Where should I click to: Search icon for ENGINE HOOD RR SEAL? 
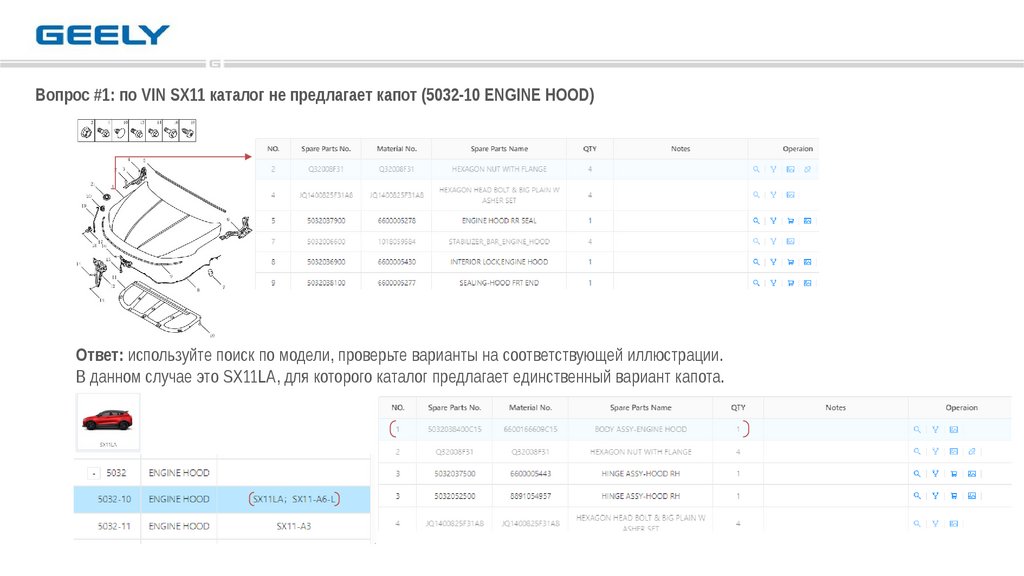pos(756,221)
